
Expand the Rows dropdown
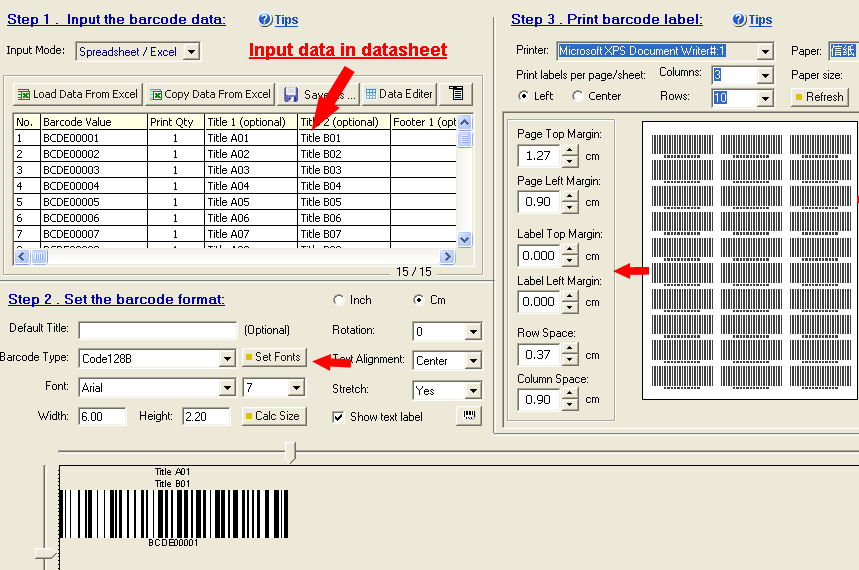(765, 99)
